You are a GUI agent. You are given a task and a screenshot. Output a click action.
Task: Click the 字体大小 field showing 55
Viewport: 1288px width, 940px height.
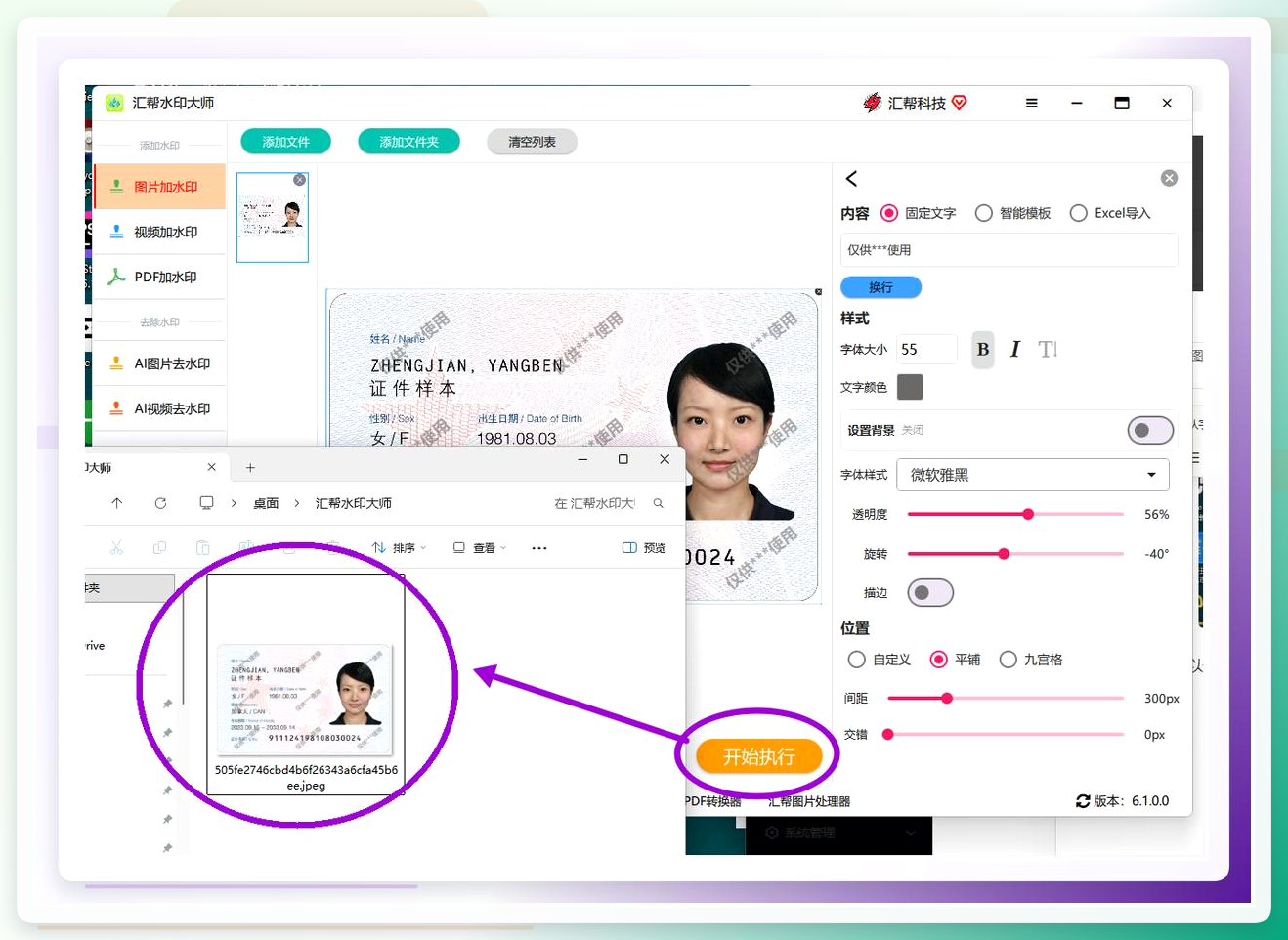926,349
